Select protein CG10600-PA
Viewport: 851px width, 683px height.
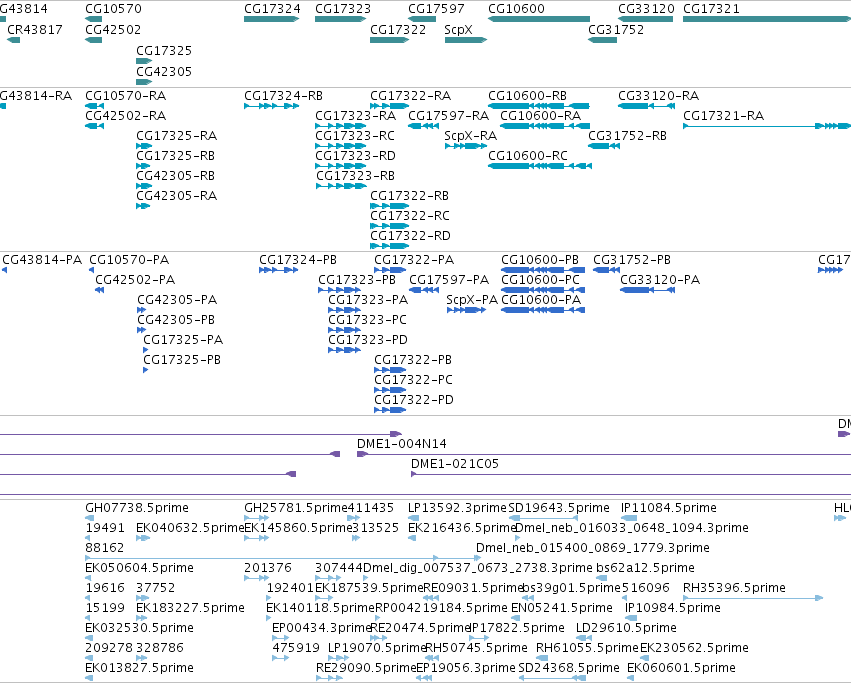pyautogui.click(x=543, y=310)
